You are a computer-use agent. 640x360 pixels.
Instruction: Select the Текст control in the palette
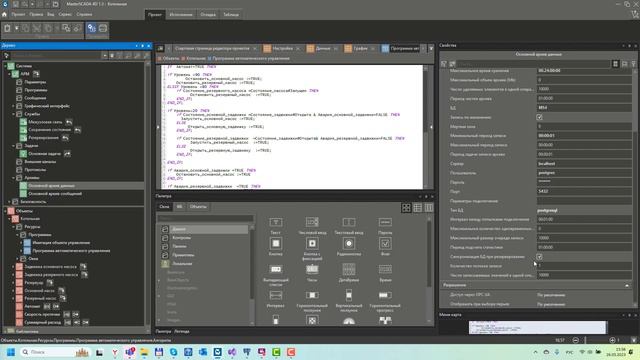276,226
